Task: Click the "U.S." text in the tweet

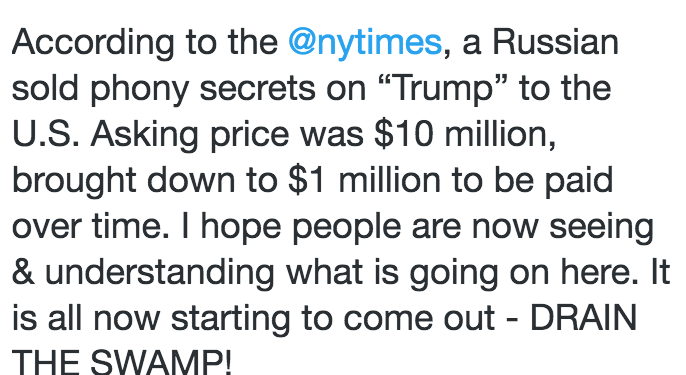Action: tap(46, 133)
